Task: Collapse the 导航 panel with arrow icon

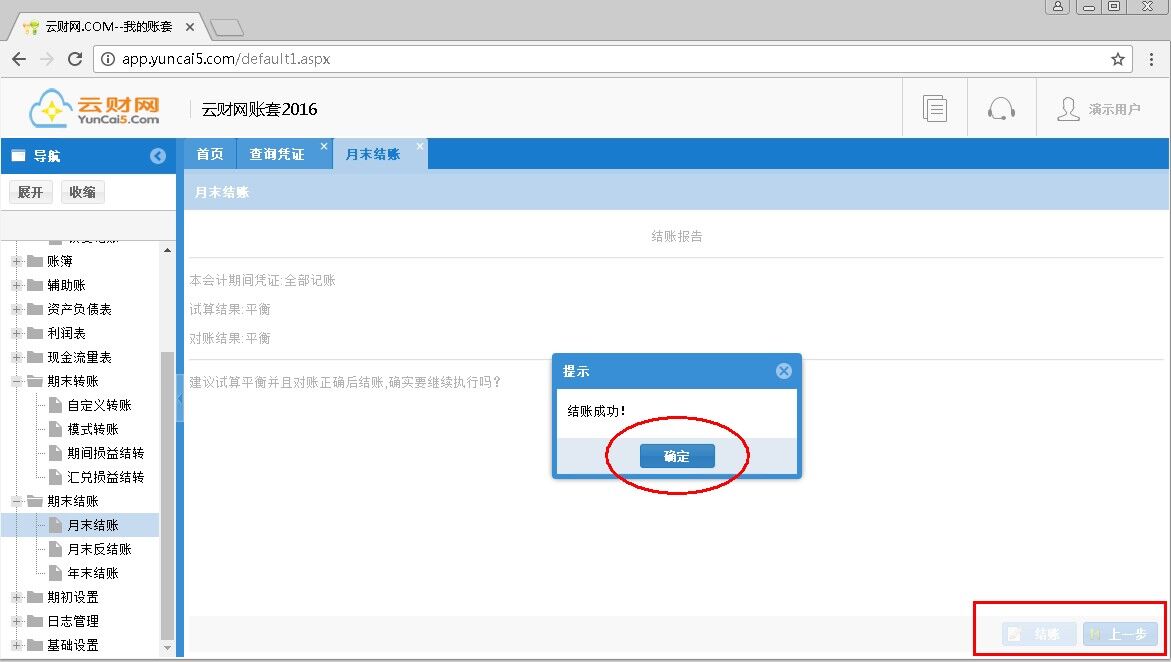Action: [x=158, y=156]
